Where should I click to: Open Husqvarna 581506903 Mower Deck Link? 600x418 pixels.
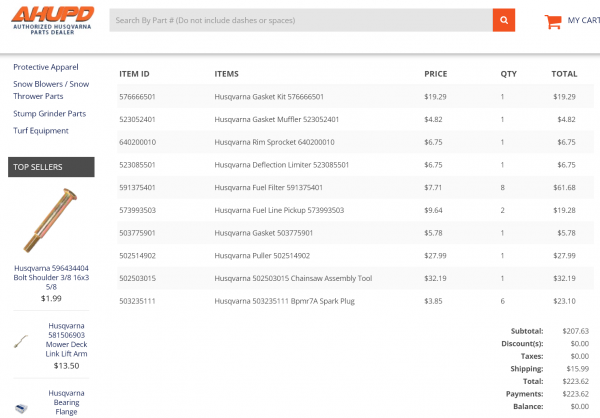67,340
